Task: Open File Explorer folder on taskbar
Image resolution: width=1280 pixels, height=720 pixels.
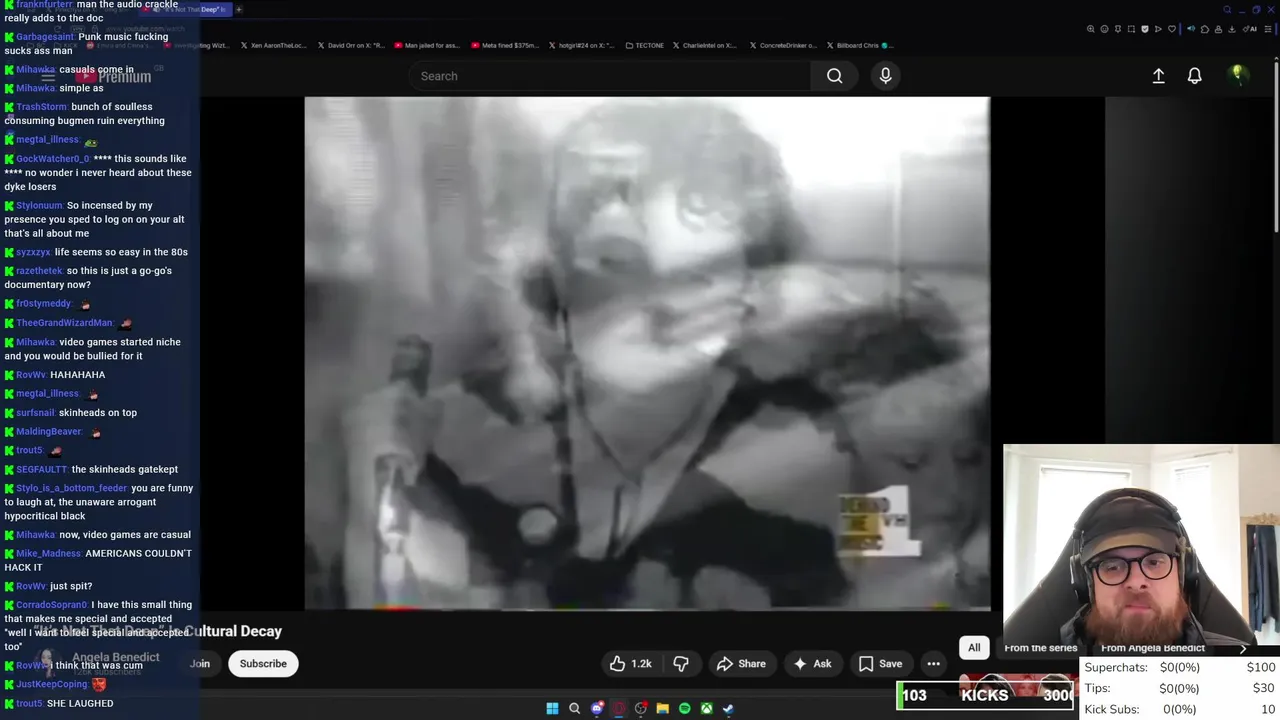Action: pos(662,709)
